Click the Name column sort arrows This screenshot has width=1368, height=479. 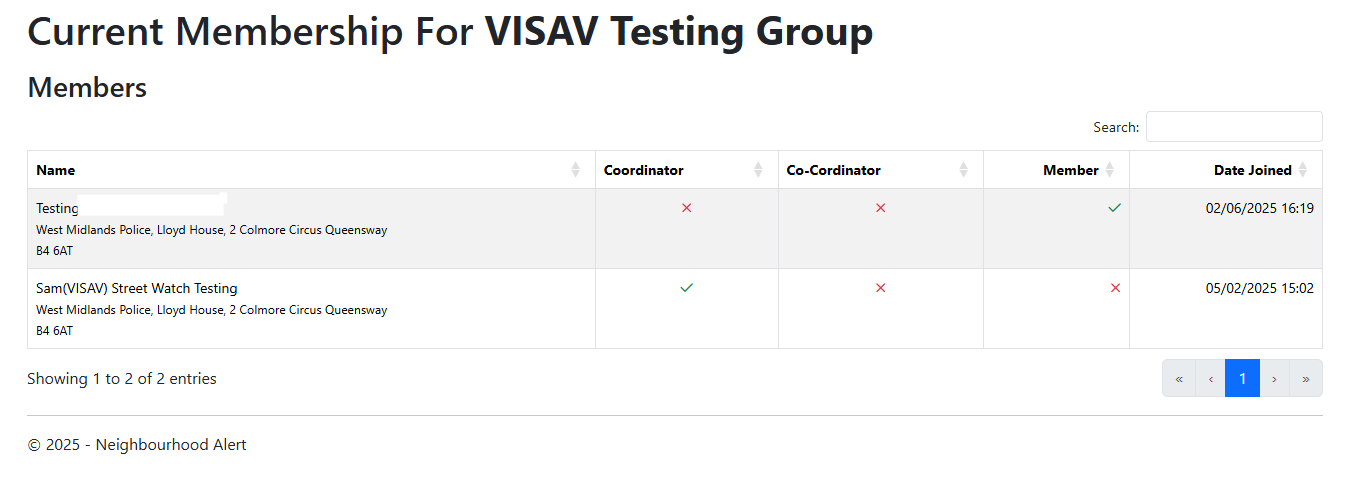click(575, 170)
